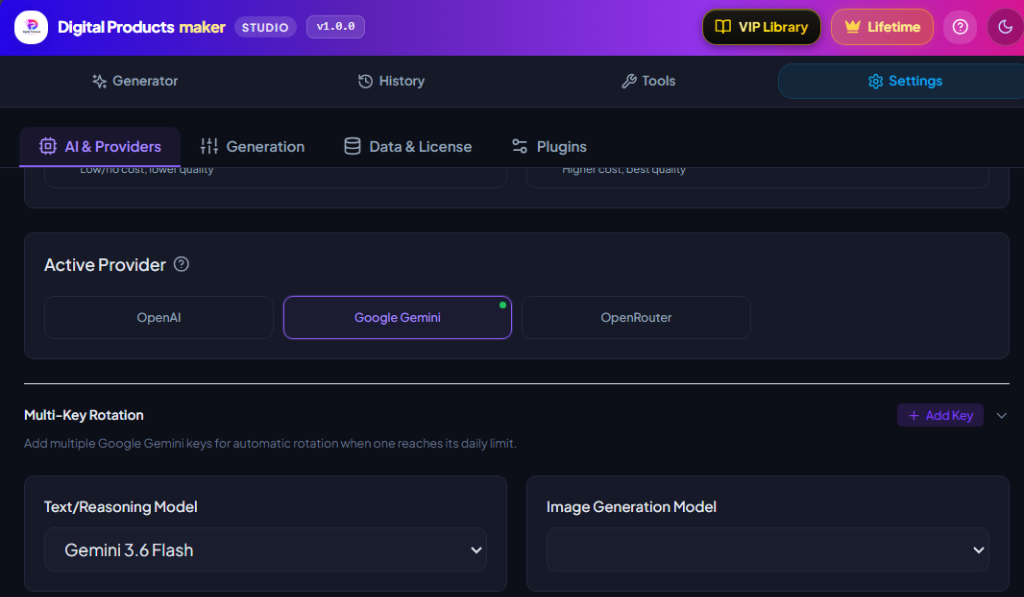Open the Text/Reasoning Model dropdown
Screen dimensions: 1024x597
tap(265, 550)
